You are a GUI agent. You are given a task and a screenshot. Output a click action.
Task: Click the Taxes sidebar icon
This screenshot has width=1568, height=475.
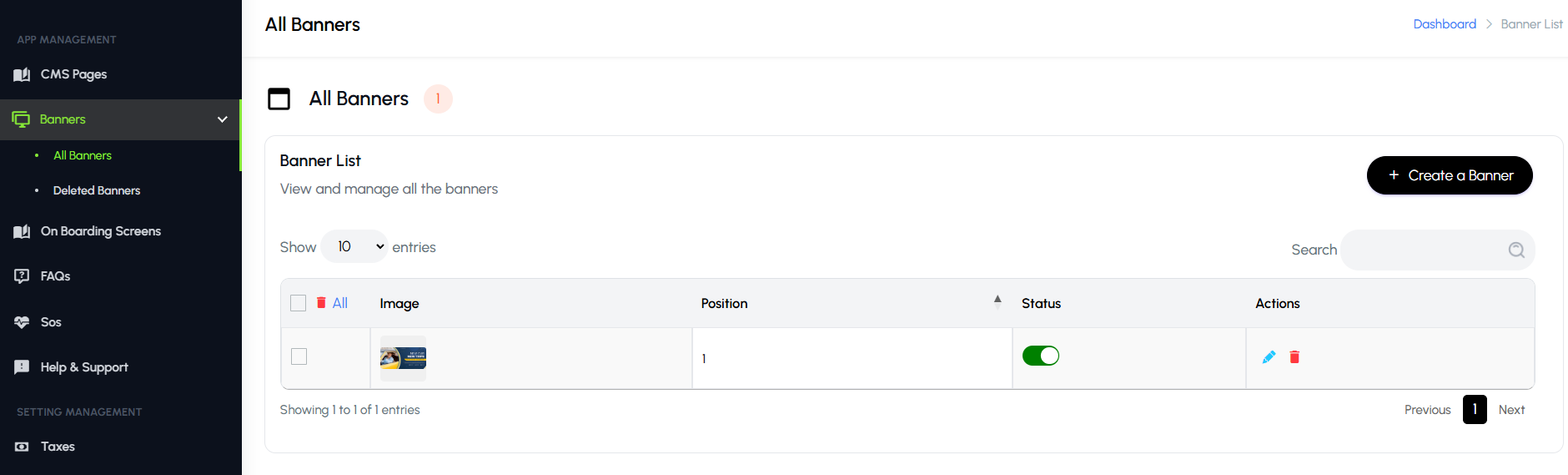coord(23,447)
